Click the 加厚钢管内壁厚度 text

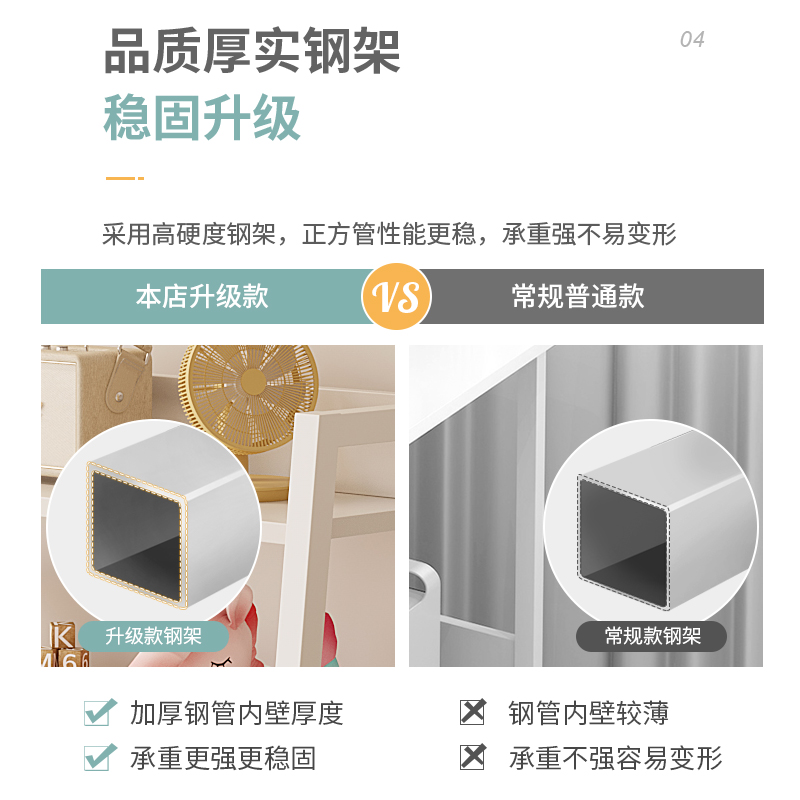tap(237, 713)
